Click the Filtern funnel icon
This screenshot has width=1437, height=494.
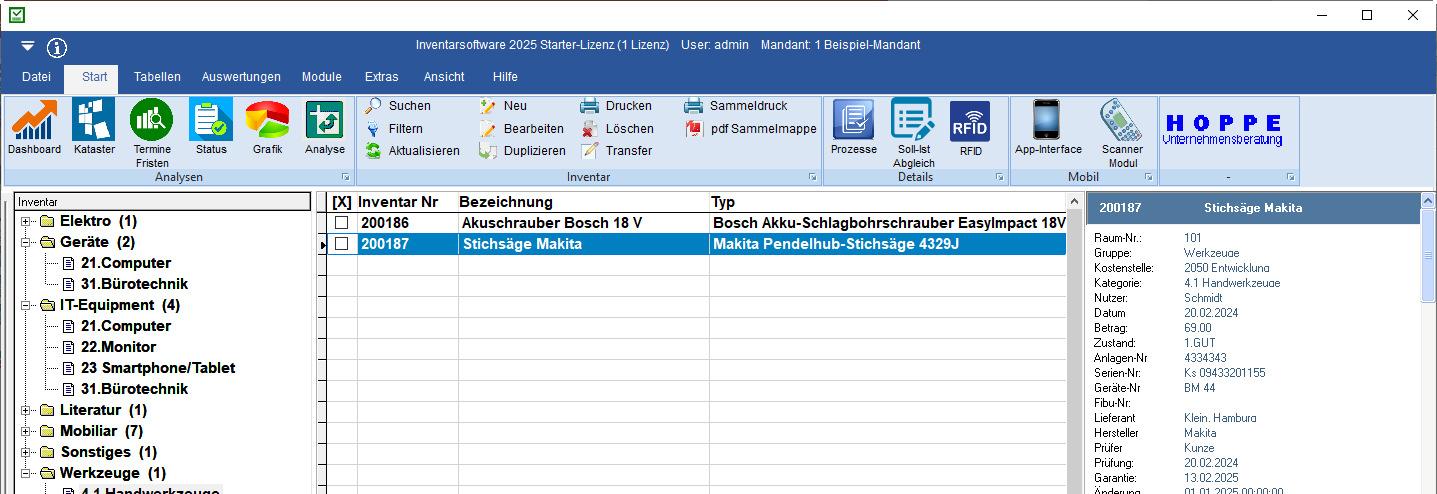click(373, 128)
